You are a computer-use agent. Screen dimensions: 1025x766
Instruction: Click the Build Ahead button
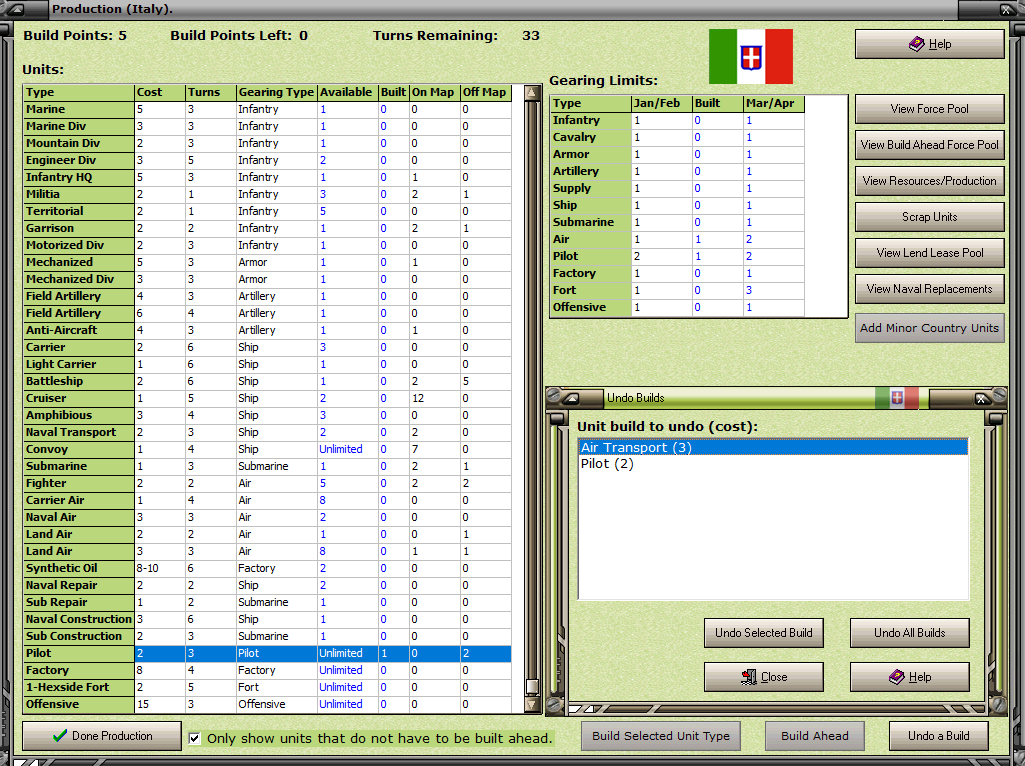(814, 736)
